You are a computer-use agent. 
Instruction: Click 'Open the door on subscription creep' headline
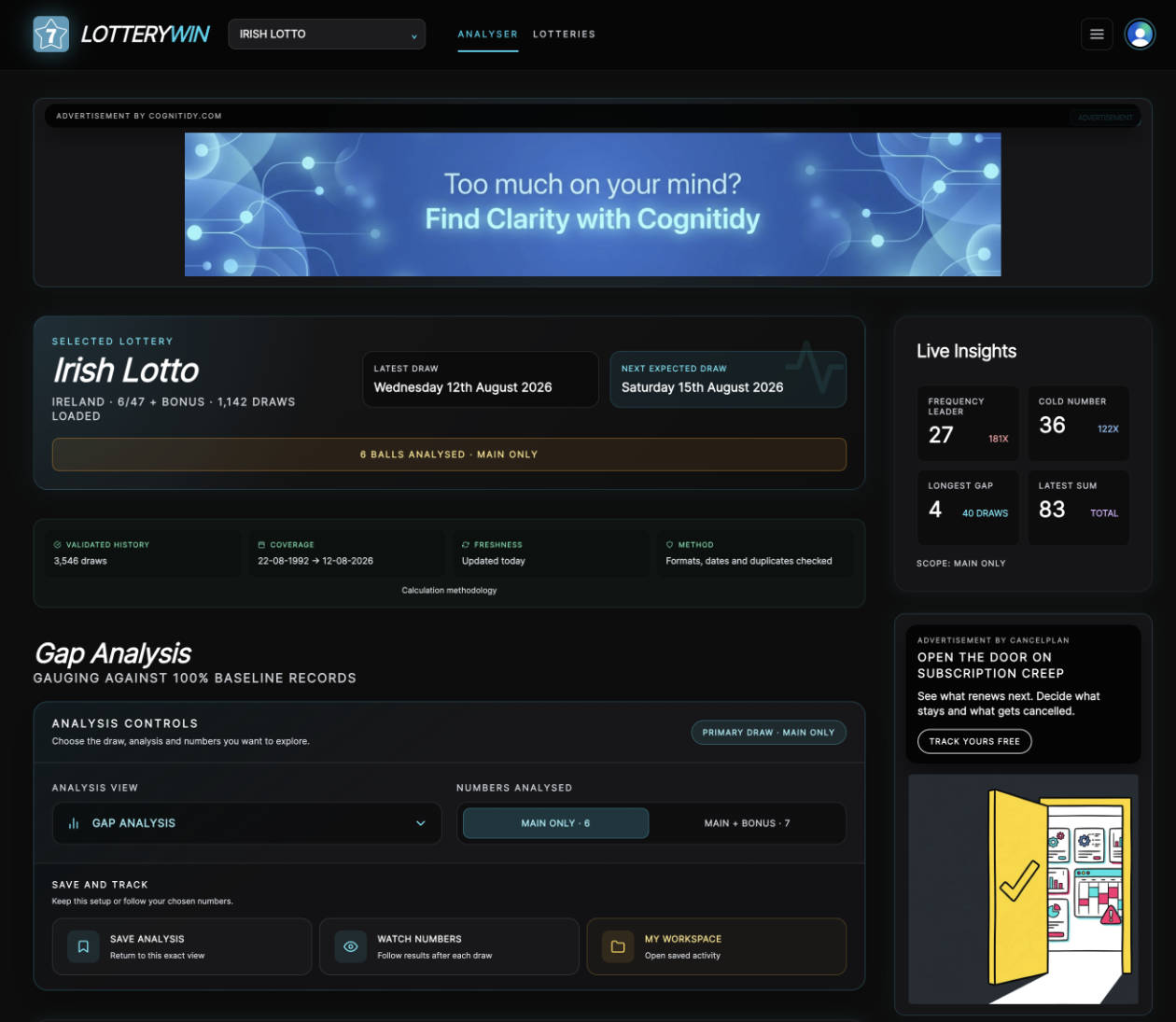[990, 665]
